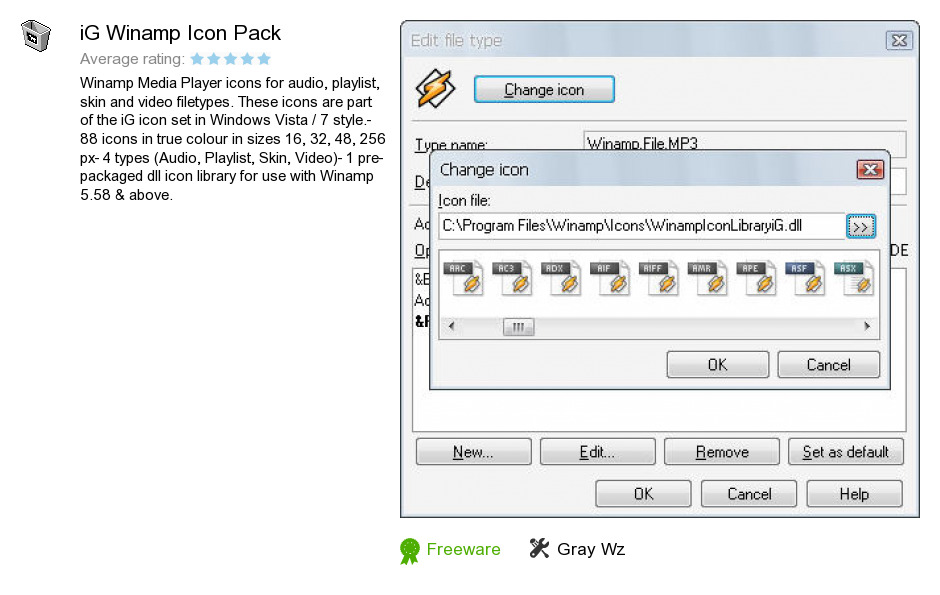Click OK in Edit file type dialog
Screen dimensions: 940x595
(x=643, y=494)
